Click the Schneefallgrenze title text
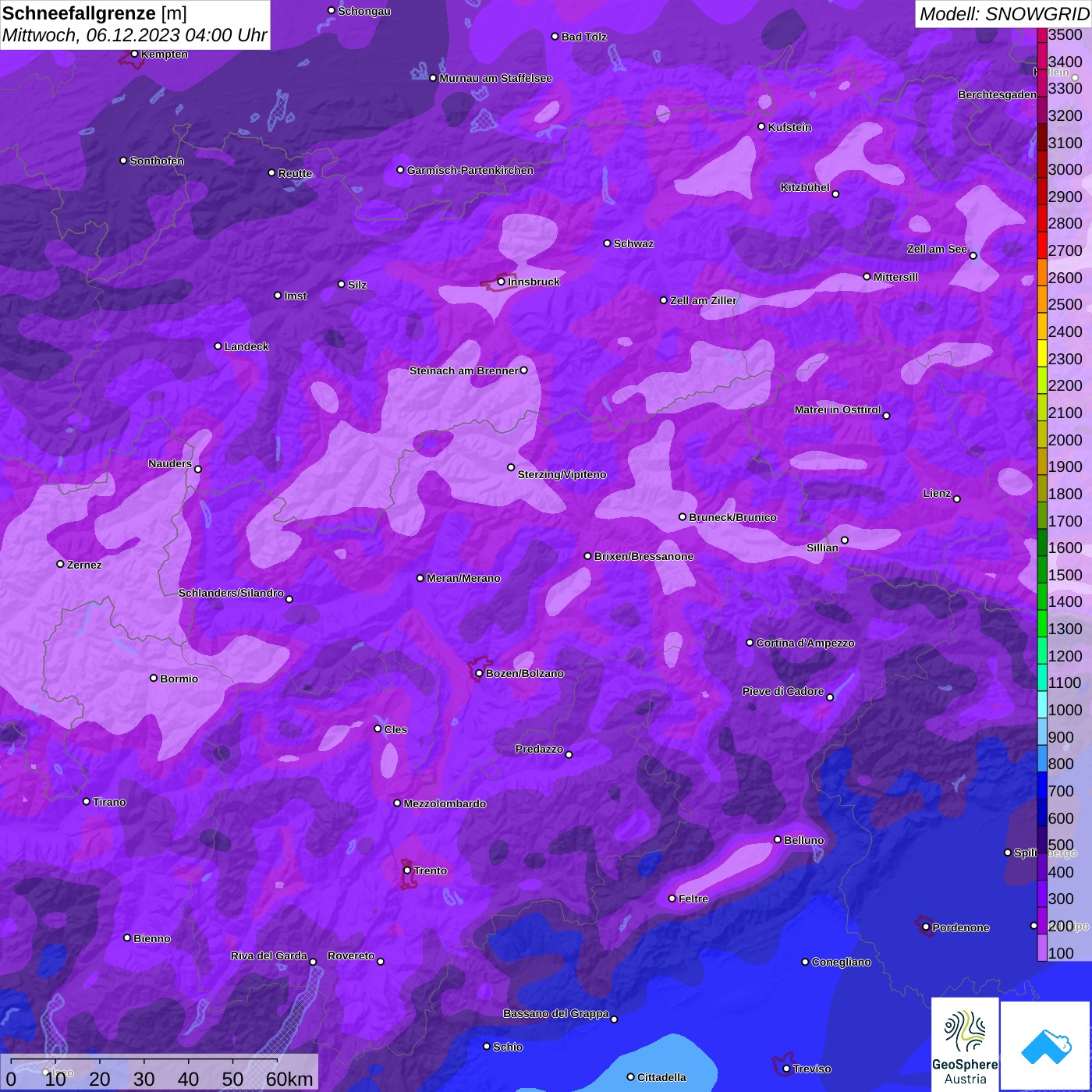 pos(80,13)
